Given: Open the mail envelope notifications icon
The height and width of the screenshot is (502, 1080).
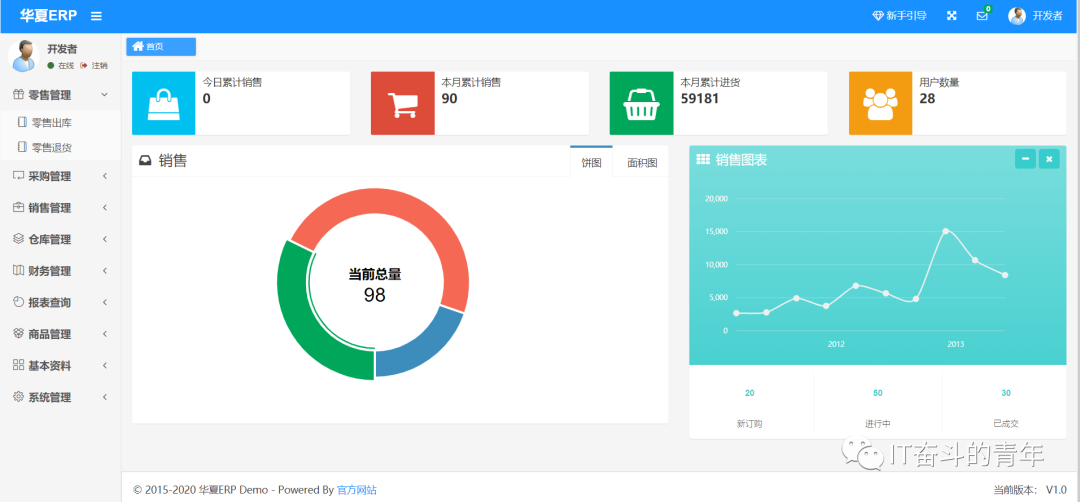Looking at the screenshot, I should click(x=982, y=16).
